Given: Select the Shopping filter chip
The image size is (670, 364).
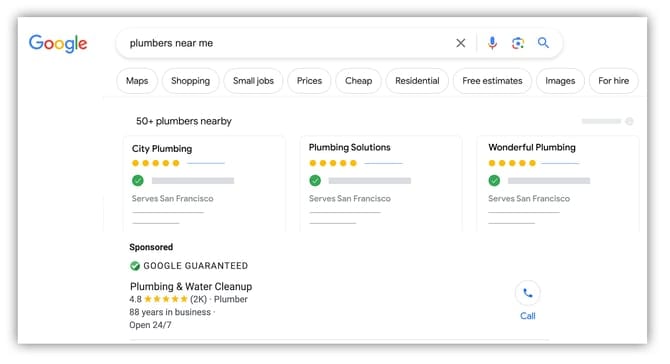Looking at the screenshot, I should (191, 81).
